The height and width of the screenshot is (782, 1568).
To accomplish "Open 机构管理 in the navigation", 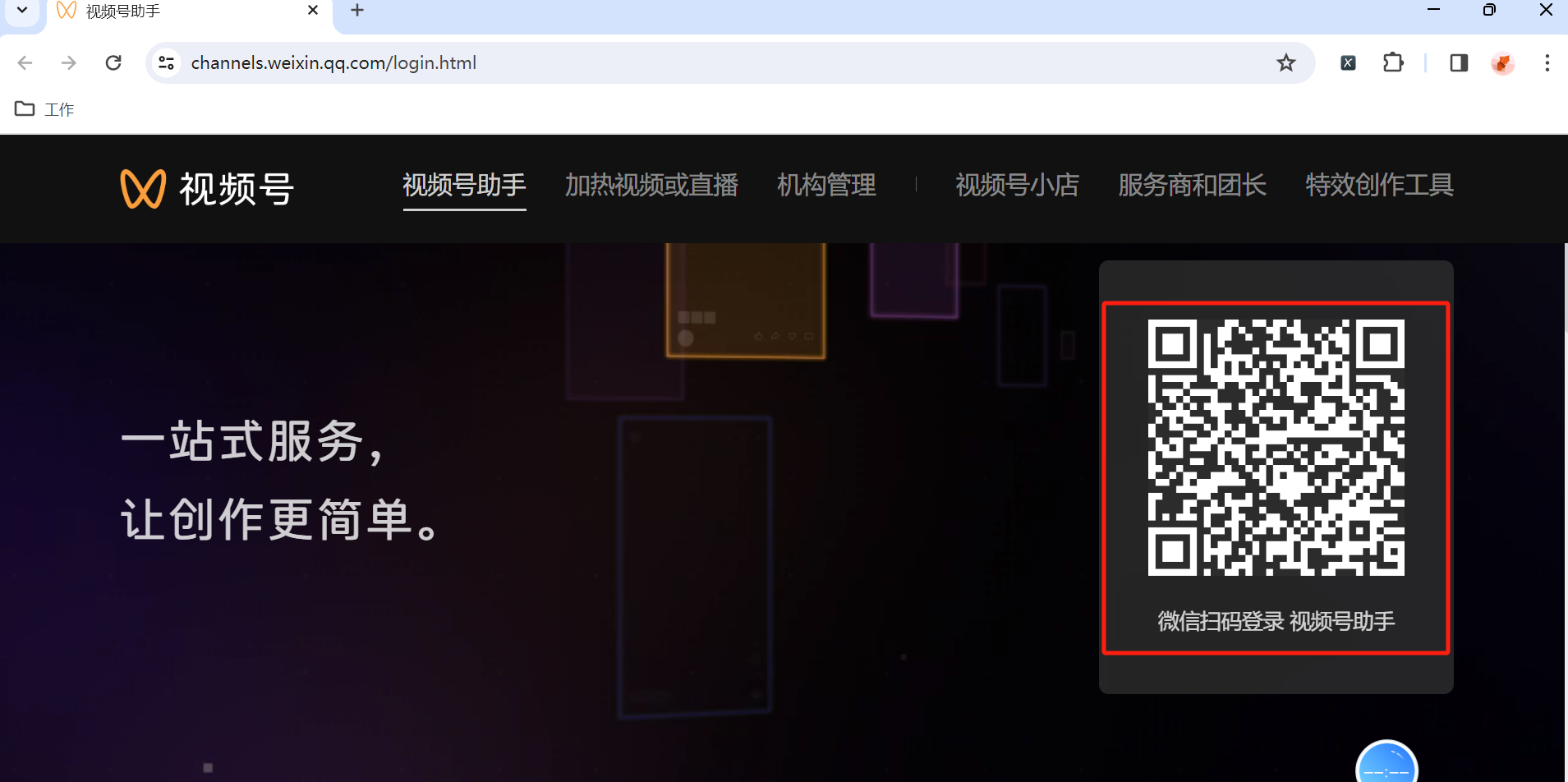I will 826,186.
